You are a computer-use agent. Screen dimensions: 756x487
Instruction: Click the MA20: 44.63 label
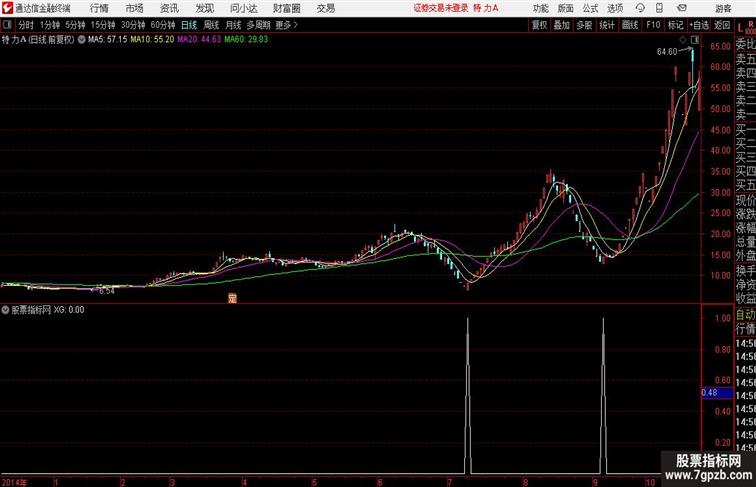pyautogui.click(x=199, y=40)
